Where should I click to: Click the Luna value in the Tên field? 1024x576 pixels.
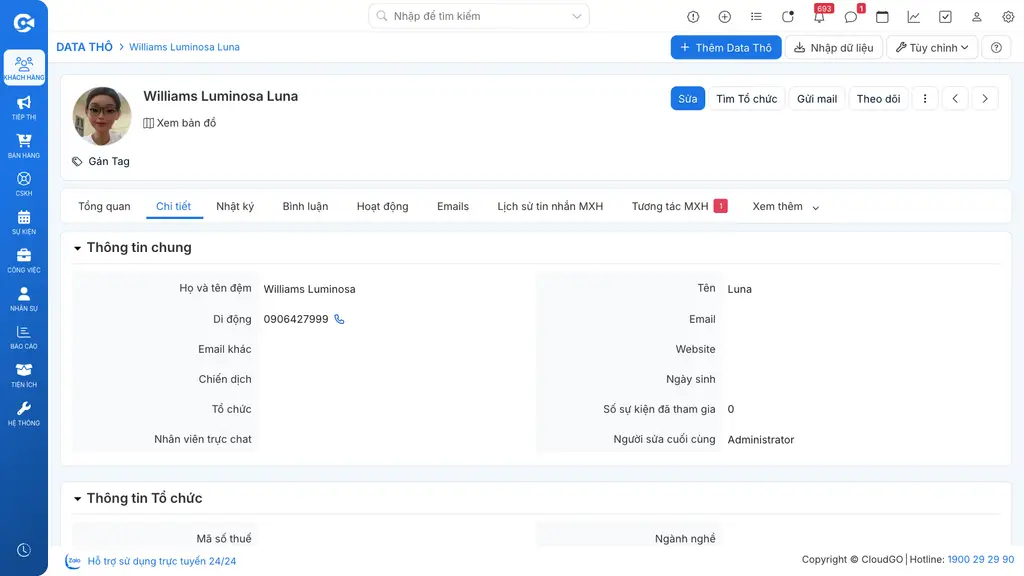tap(739, 289)
